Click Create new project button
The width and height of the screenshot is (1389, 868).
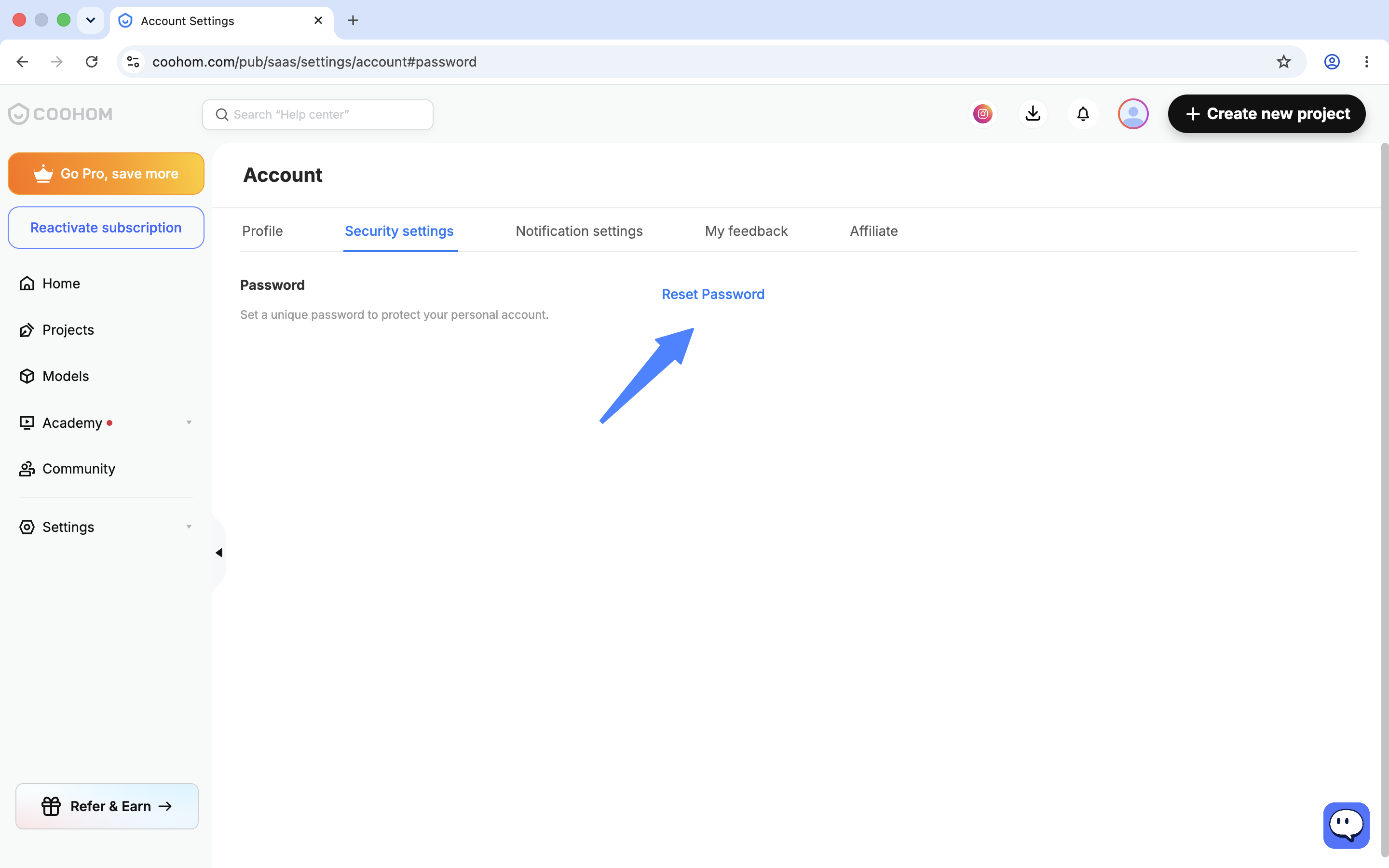click(x=1267, y=114)
